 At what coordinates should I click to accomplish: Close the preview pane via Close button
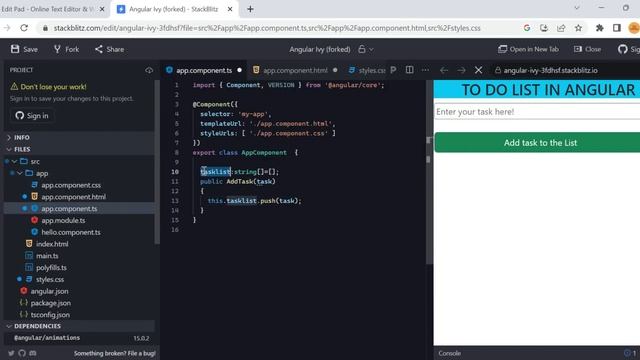tap(587, 49)
